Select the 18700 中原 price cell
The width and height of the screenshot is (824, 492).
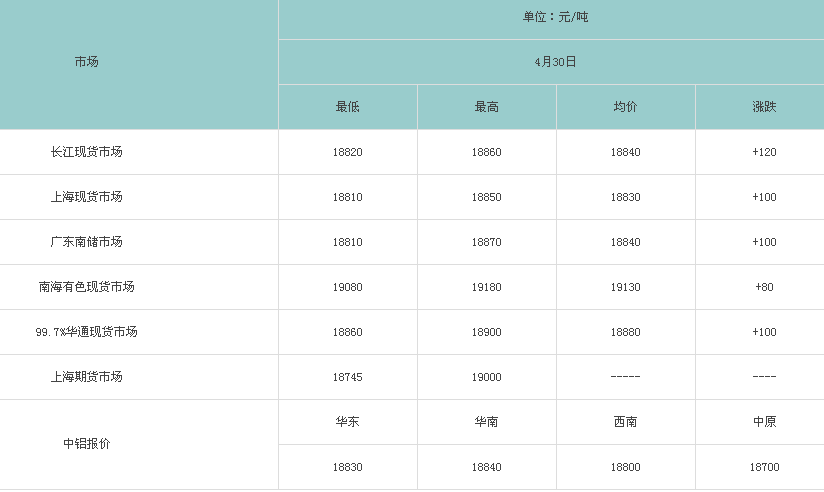(x=764, y=467)
